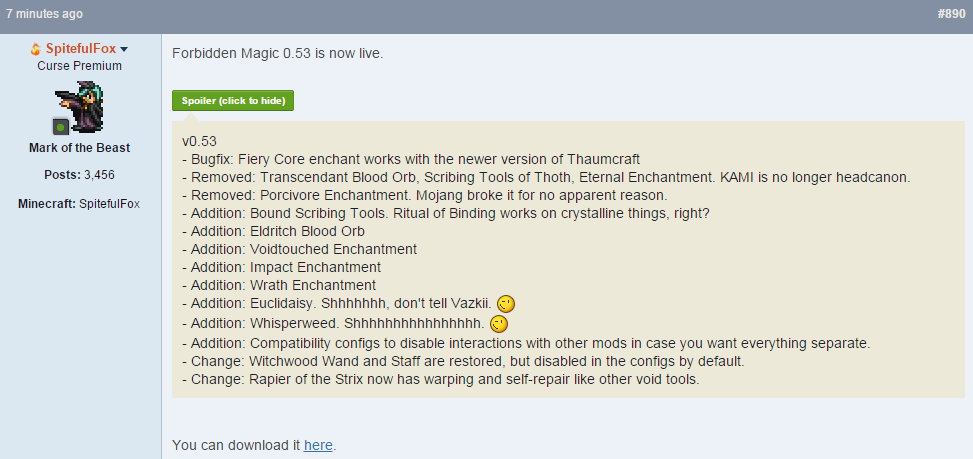Image resolution: width=973 pixels, height=459 pixels.
Task: Open SpitefulFox's pixel-art avatar image
Action: coord(79,107)
